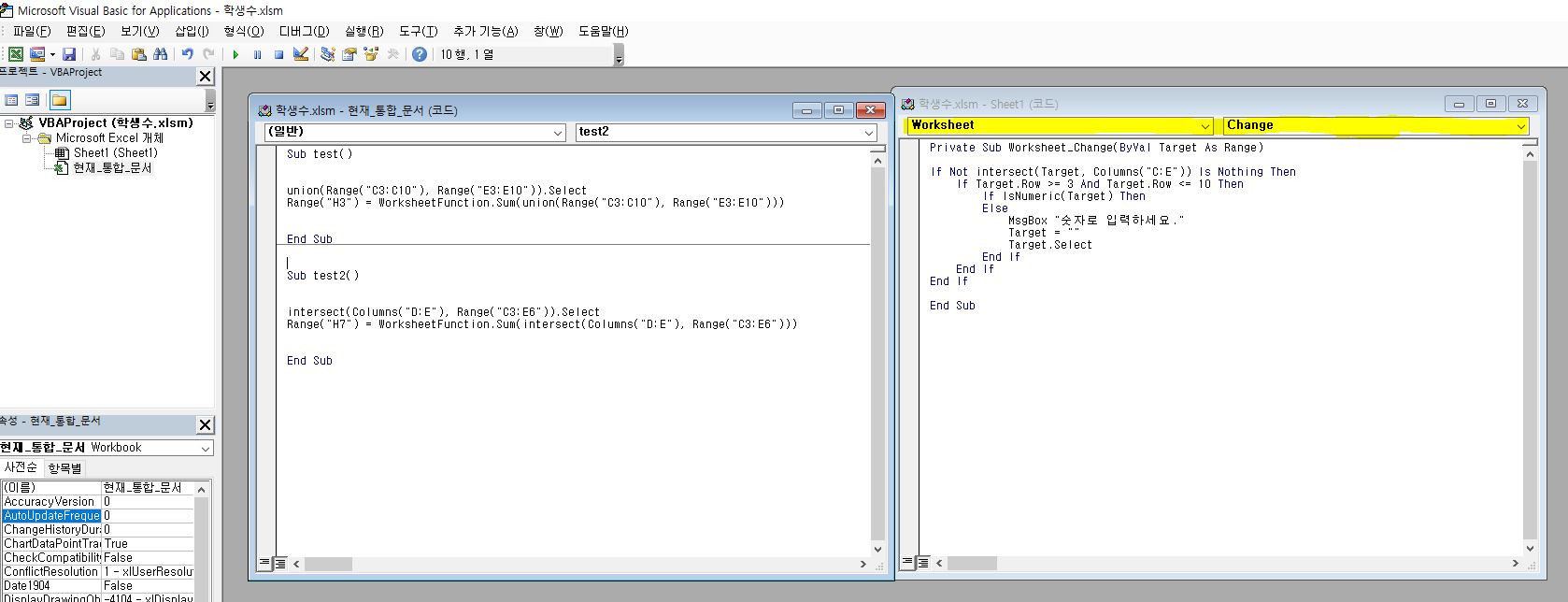This screenshot has width=1568, height=602.
Task: Click the Insert UserForm toolbar icon
Action: coord(37,54)
